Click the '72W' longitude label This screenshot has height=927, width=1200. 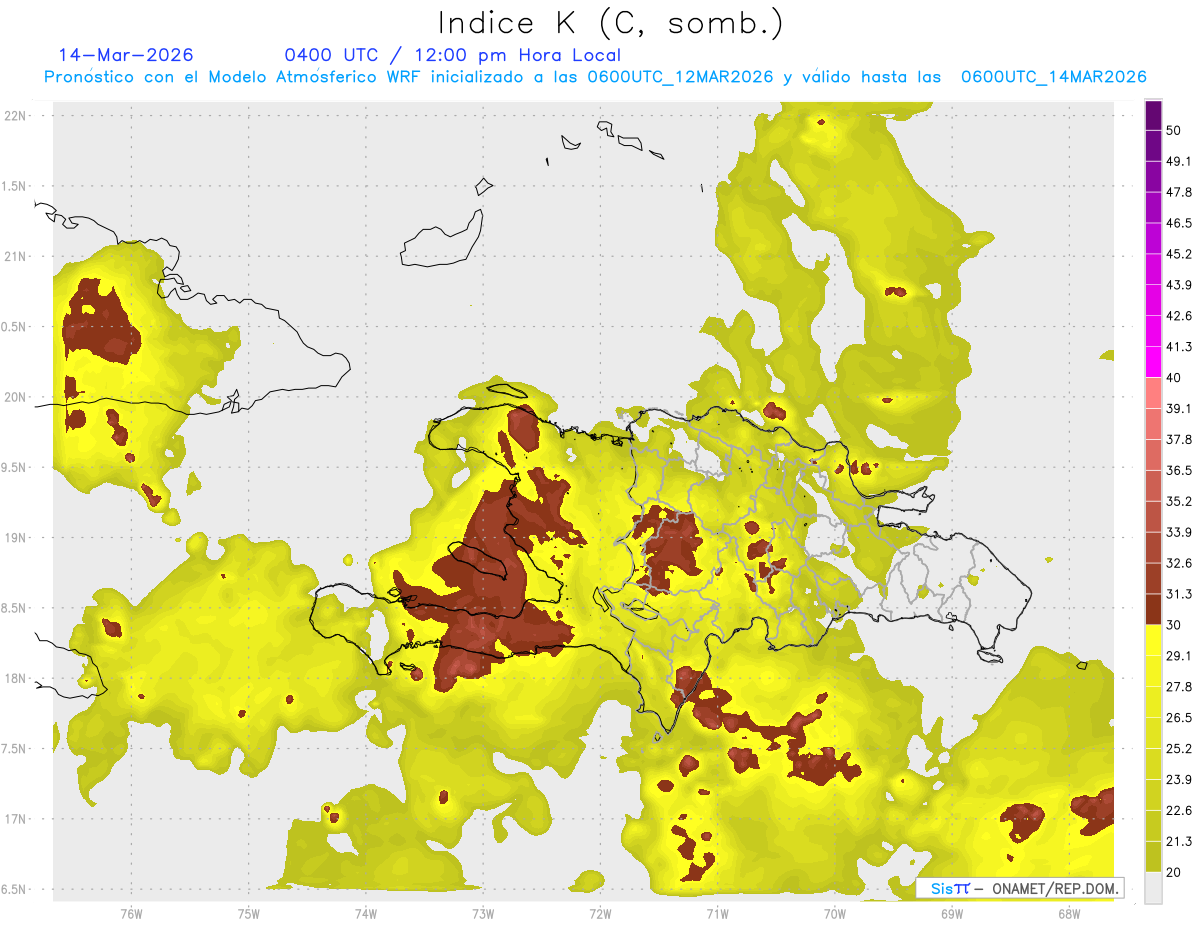pos(600,914)
